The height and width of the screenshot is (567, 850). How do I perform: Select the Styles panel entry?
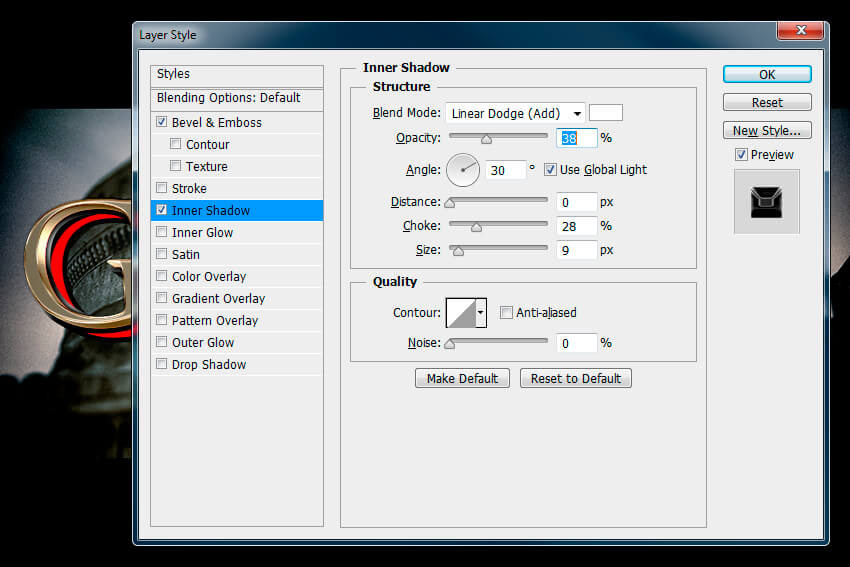237,74
